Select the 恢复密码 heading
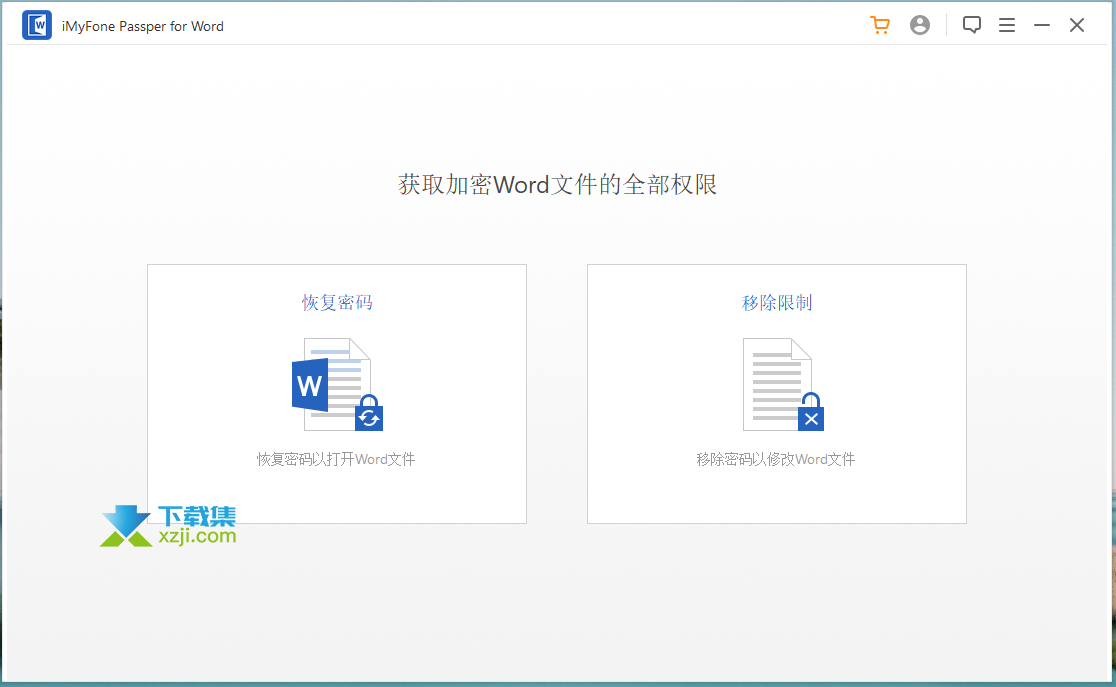Screen dimensions: 1116x687 [x=337, y=303]
